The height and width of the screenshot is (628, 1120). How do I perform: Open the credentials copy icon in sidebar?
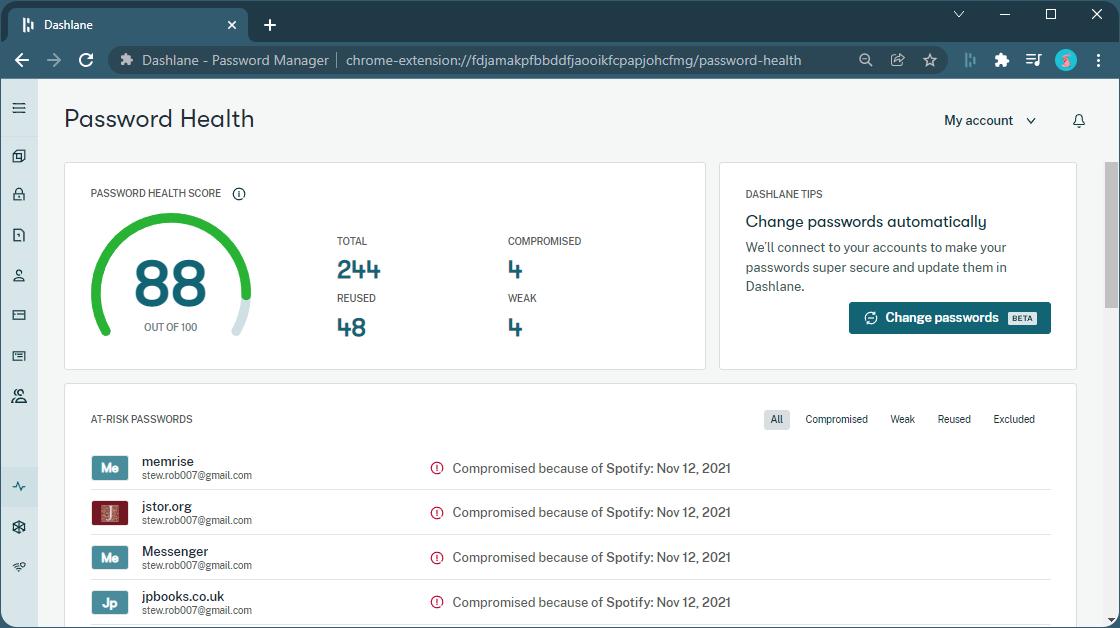click(19, 156)
